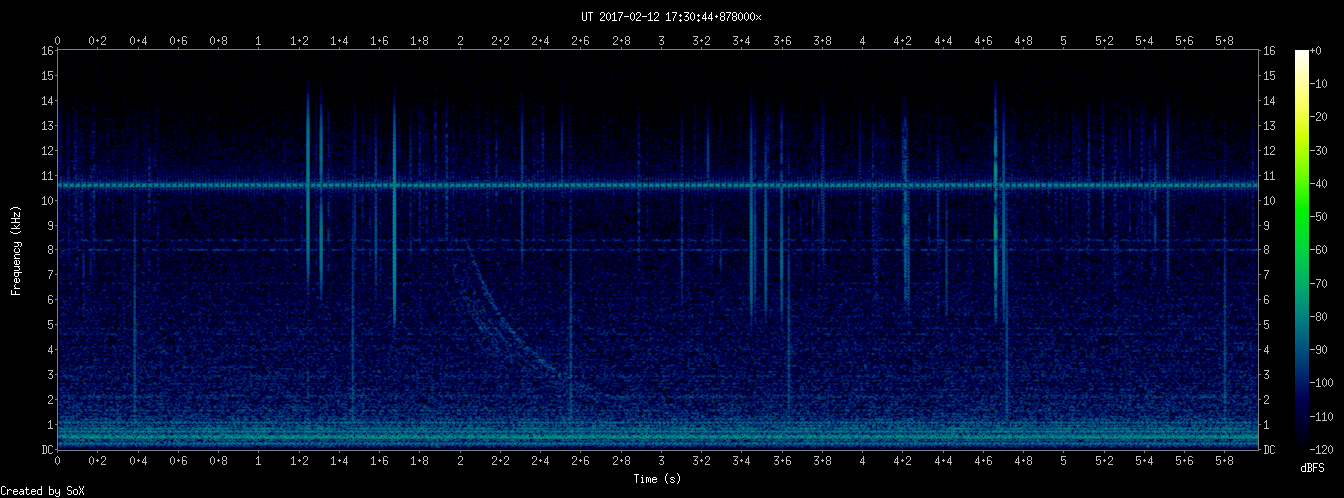Screen dimensions: 1344x498
Task: Click the 8 kHz tick on the right axis
Action: click(1267, 250)
